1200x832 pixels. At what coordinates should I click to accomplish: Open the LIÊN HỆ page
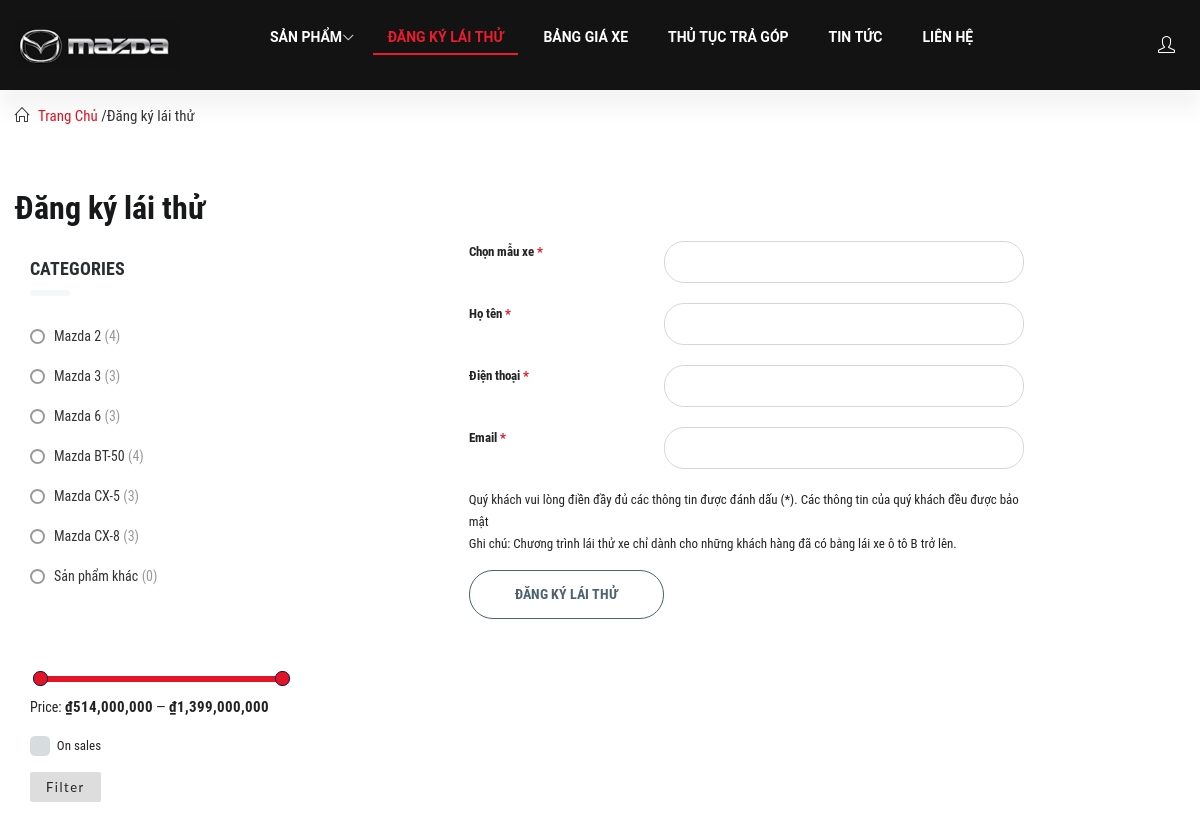pyautogui.click(x=948, y=37)
